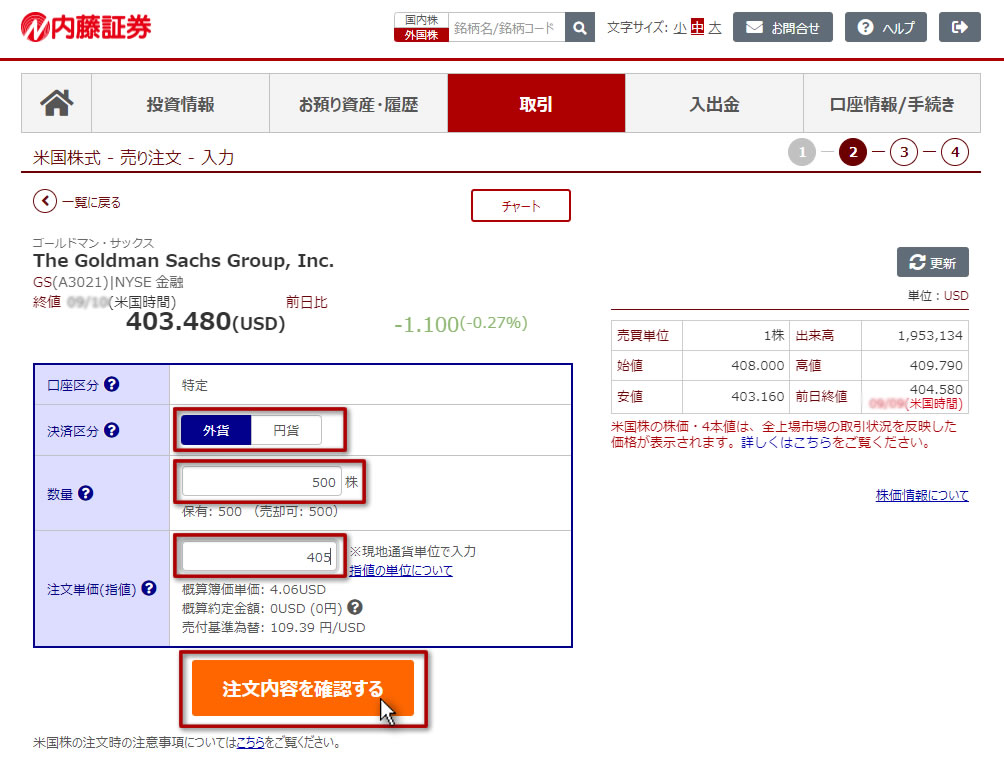Open the チャート button
The height and width of the screenshot is (767, 1004).
[521, 206]
